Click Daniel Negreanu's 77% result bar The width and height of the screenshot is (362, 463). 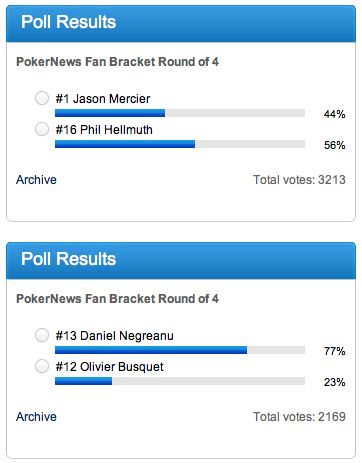pos(180,350)
